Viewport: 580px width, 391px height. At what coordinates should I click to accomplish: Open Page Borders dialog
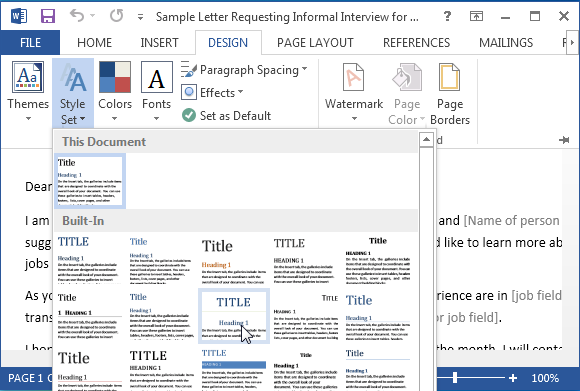click(450, 93)
